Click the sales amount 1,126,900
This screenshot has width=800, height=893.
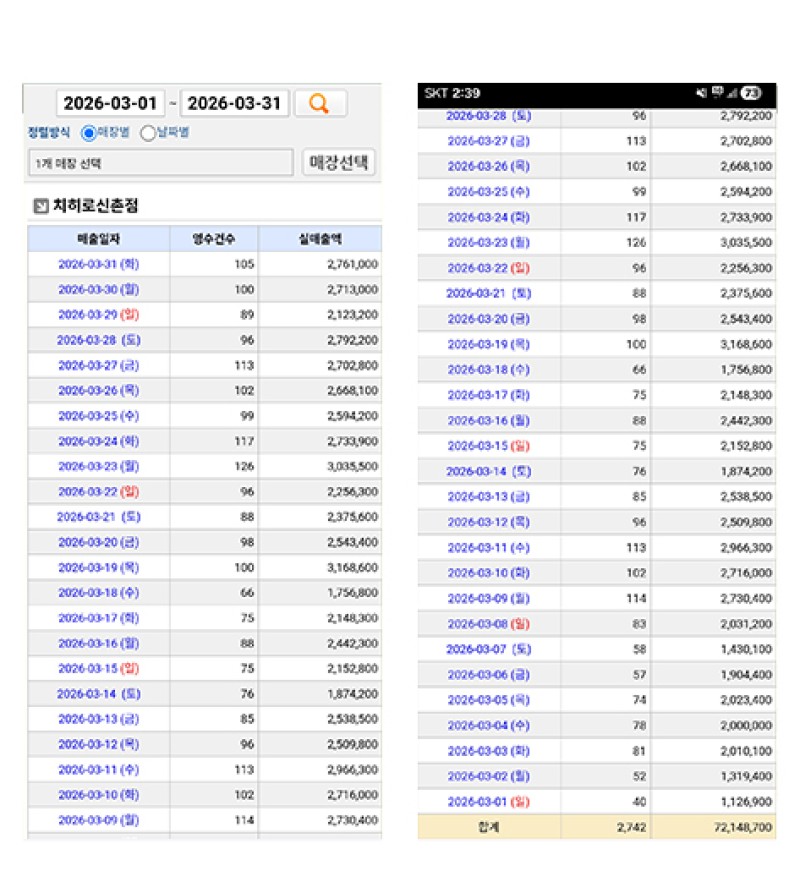746,802
